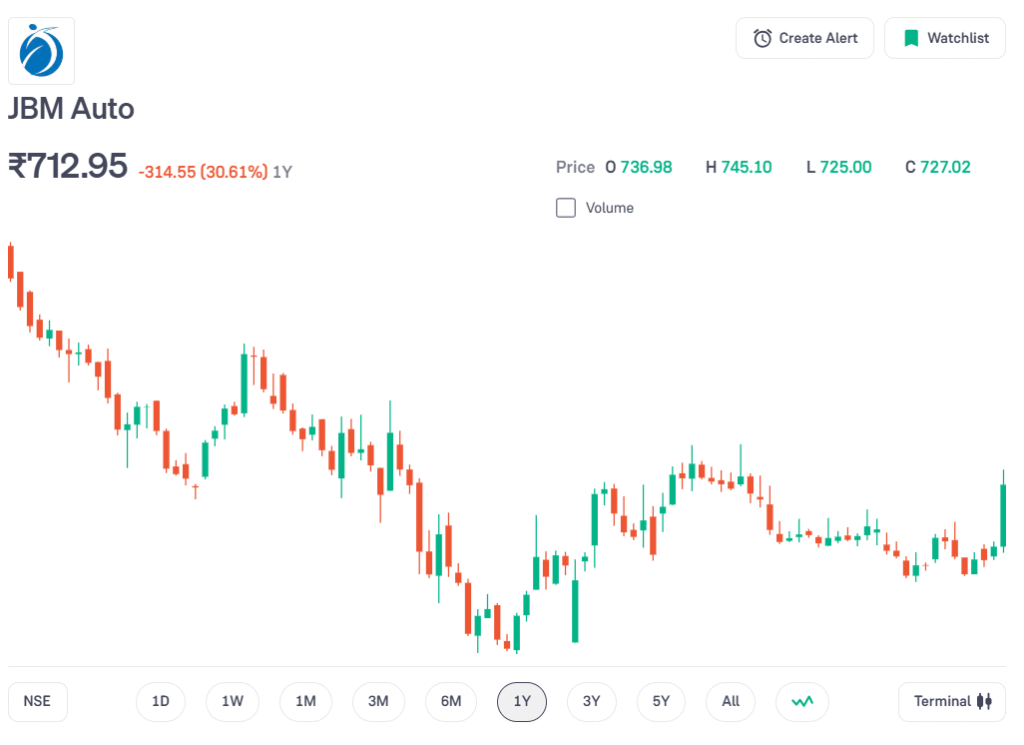View the 5Y price history
The height and width of the screenshot is (745, 1024).
(660, 702)
